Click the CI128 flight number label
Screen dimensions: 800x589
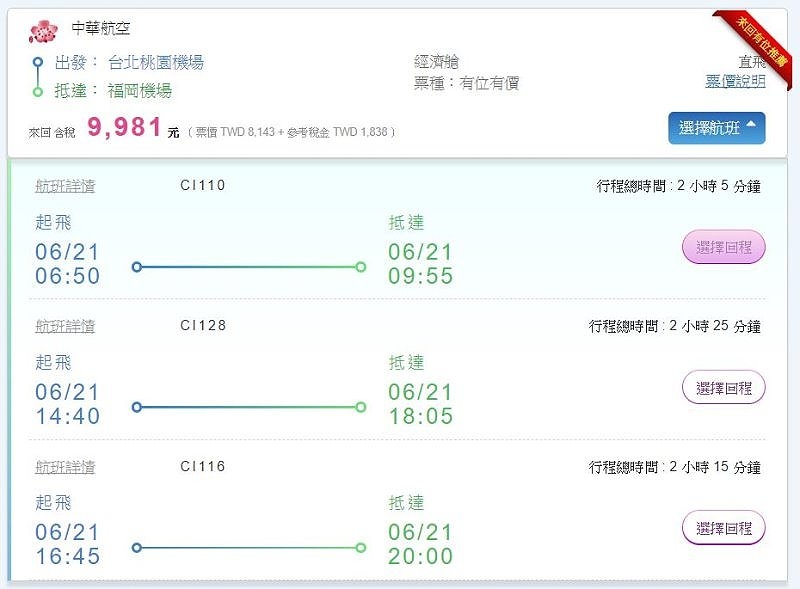[x=203, y=326]
